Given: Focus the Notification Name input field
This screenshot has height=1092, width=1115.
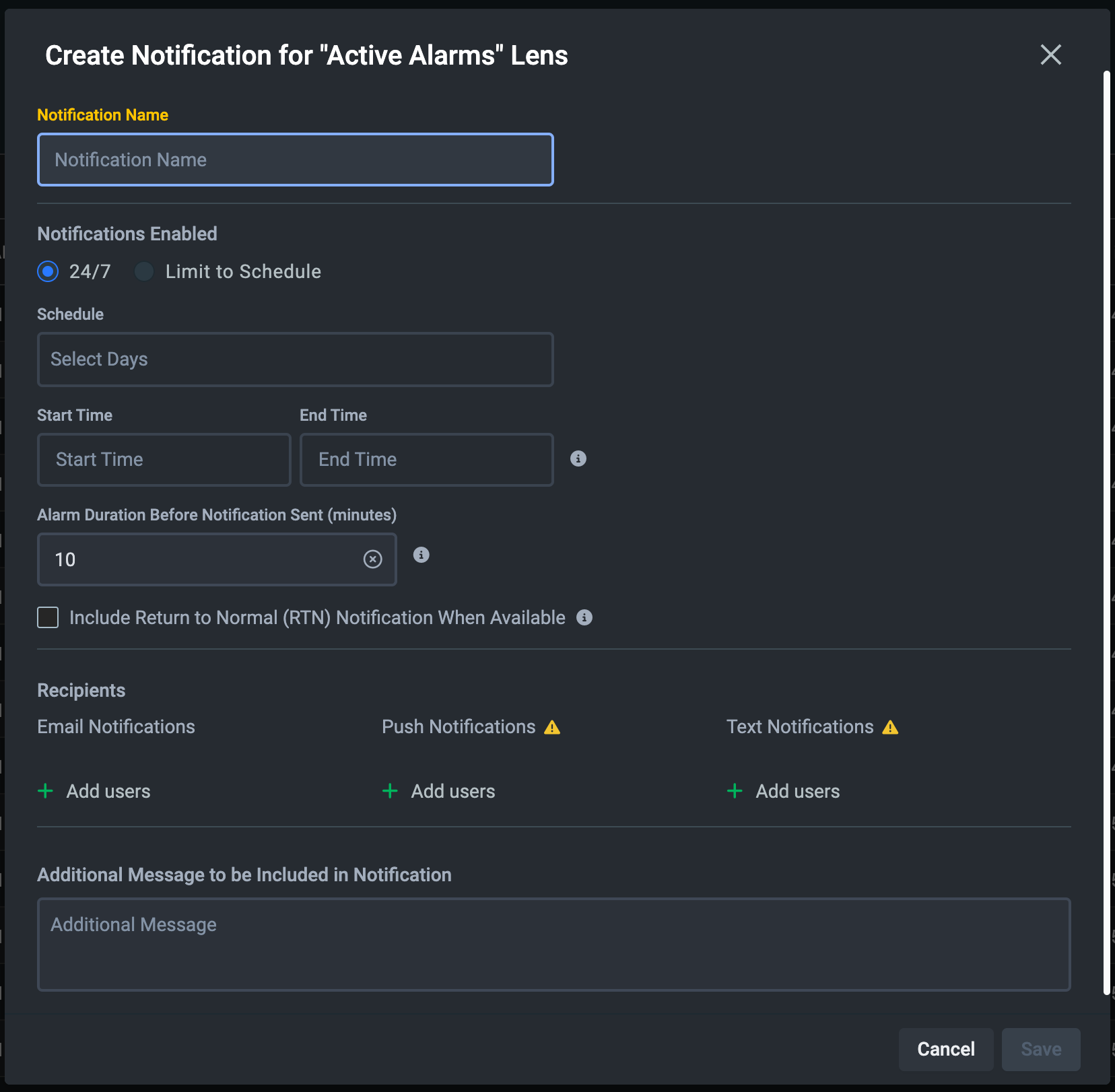Looking at the screenshot, I should (x=295, y=160).
